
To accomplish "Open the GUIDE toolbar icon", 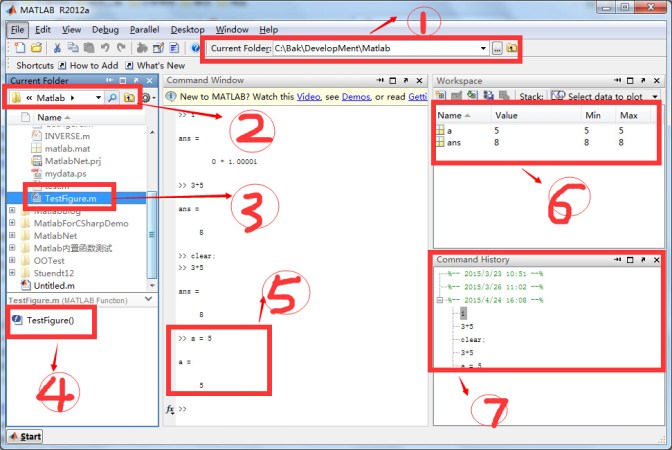I will (158, 48).
